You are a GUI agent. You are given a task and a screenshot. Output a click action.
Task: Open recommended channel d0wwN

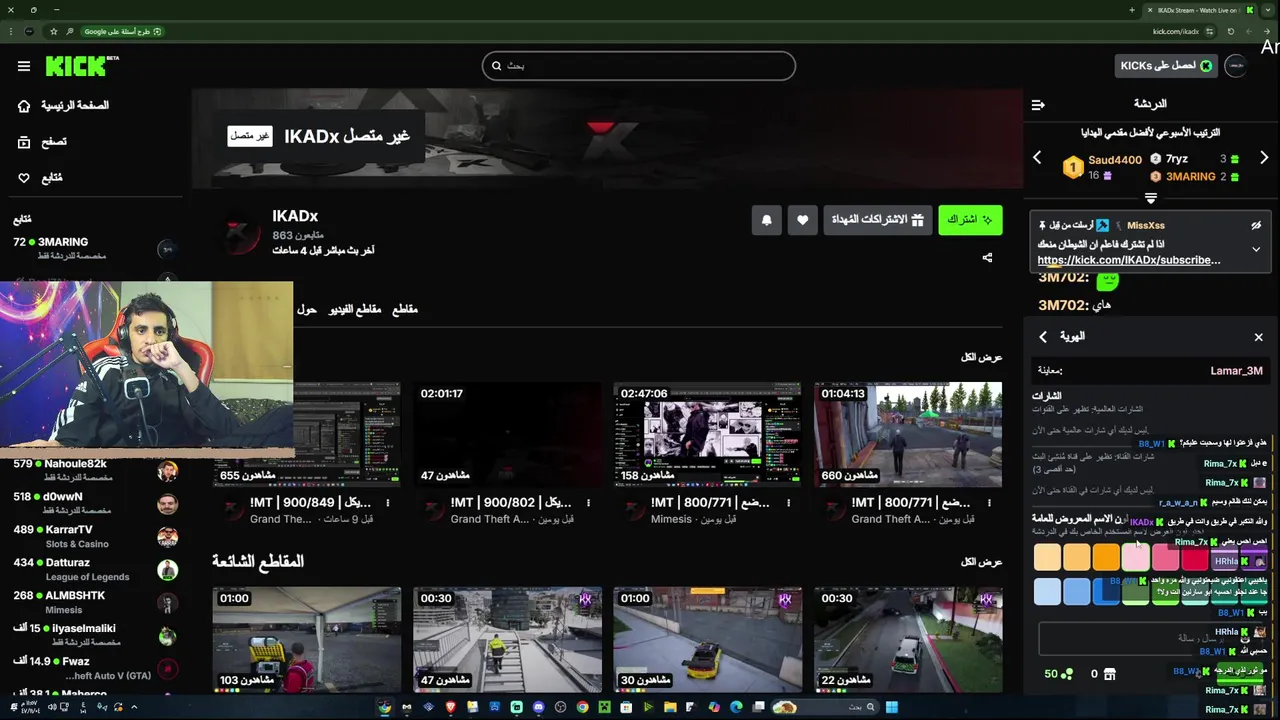click(95, 503)
